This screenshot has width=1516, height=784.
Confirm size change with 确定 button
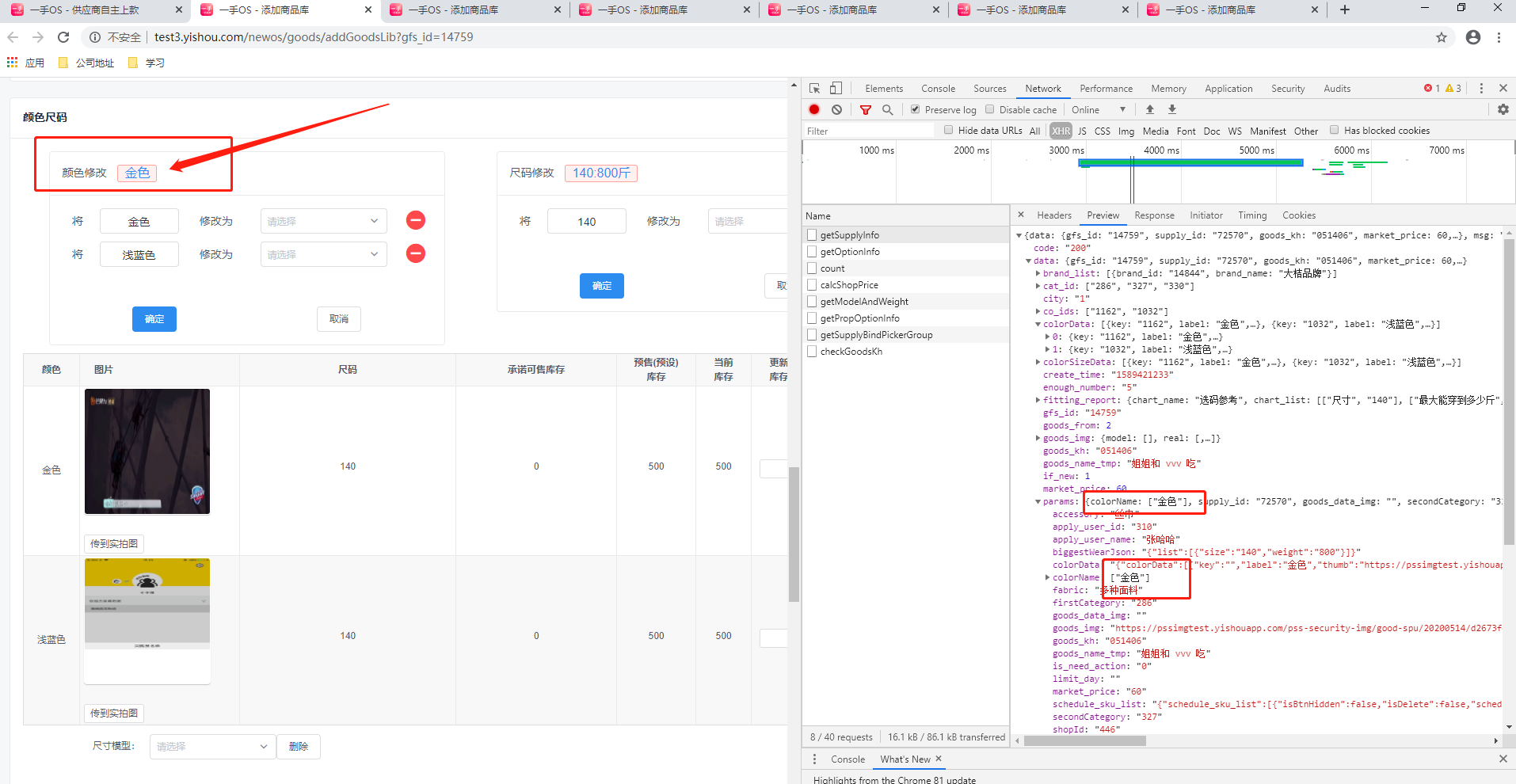pos(602,285)
